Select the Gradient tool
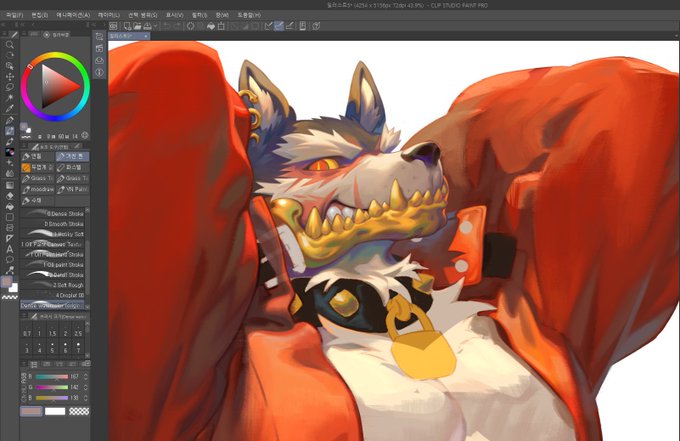Viewport: 680px width, 441px height. (x=10, y=186)
